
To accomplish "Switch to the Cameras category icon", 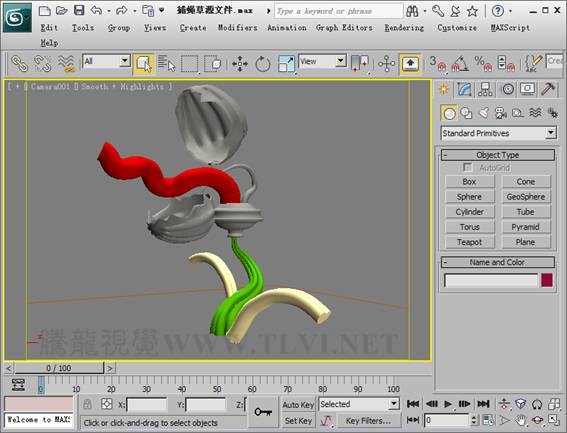I will [x=500, y=113].
